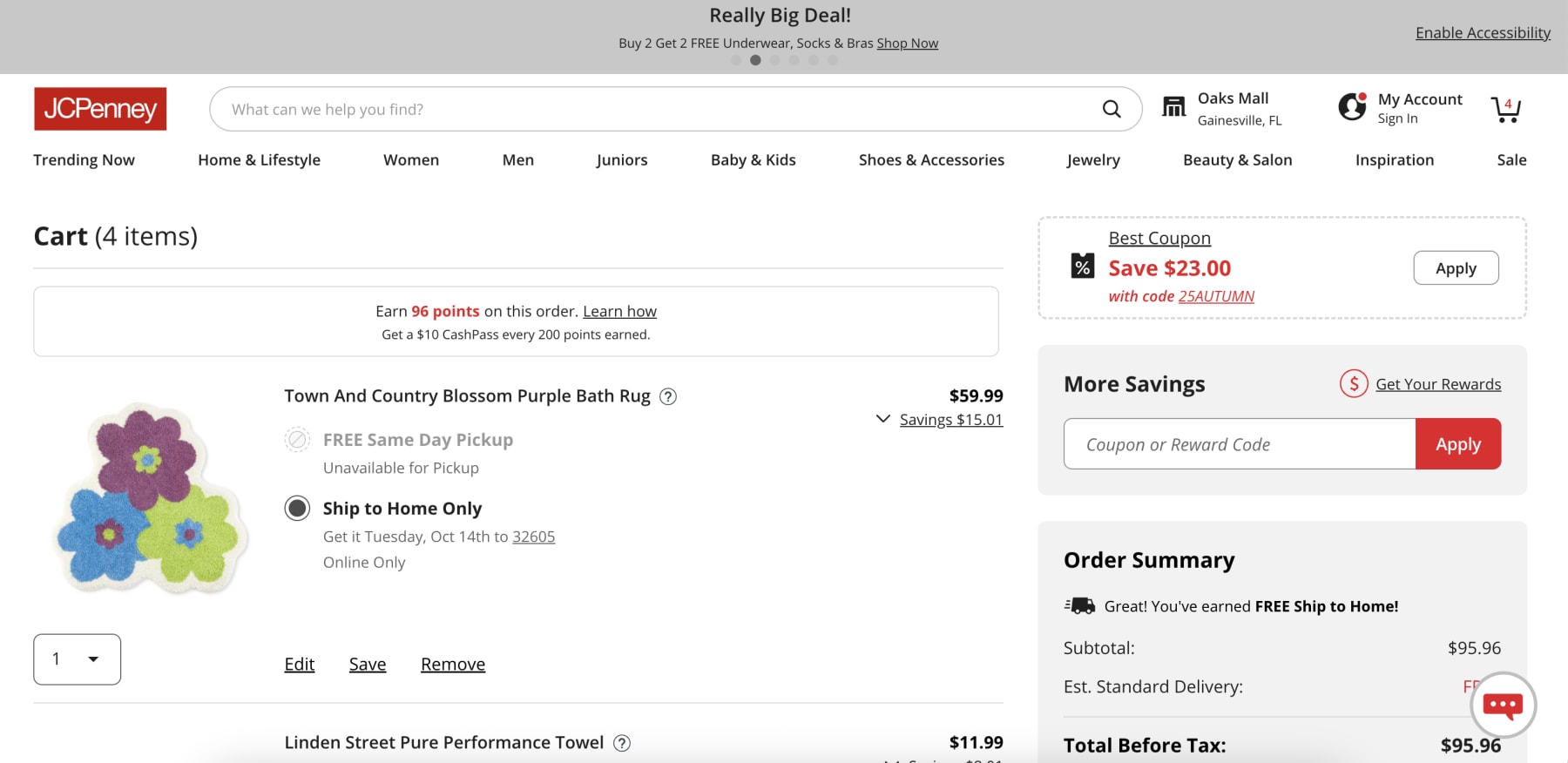1568x763 pixels.
Task: Open the shopping cart icon
Action: pyautogui.click(x=1505, y=109)
